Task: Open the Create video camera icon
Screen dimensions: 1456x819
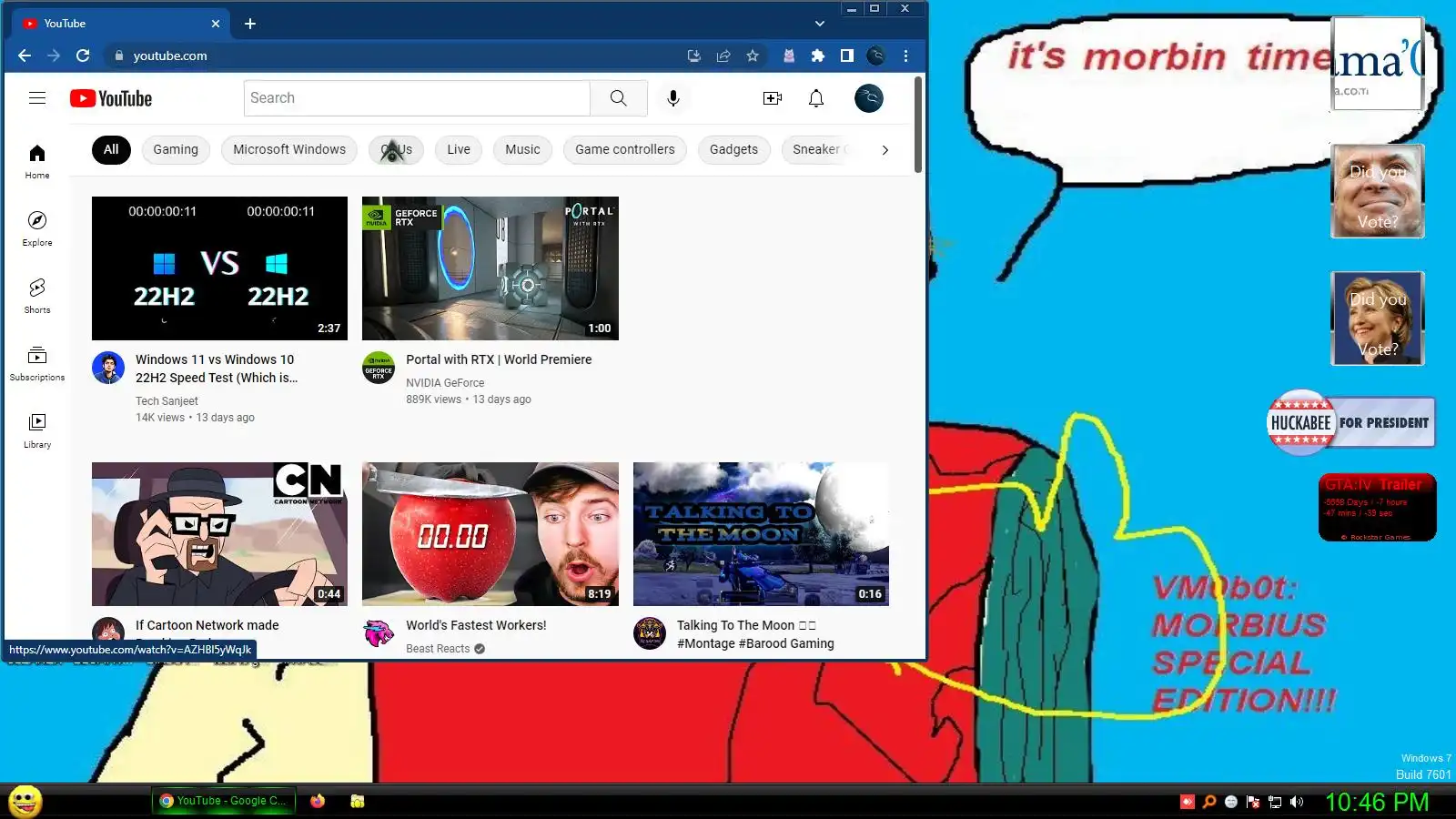Action: 773,98
